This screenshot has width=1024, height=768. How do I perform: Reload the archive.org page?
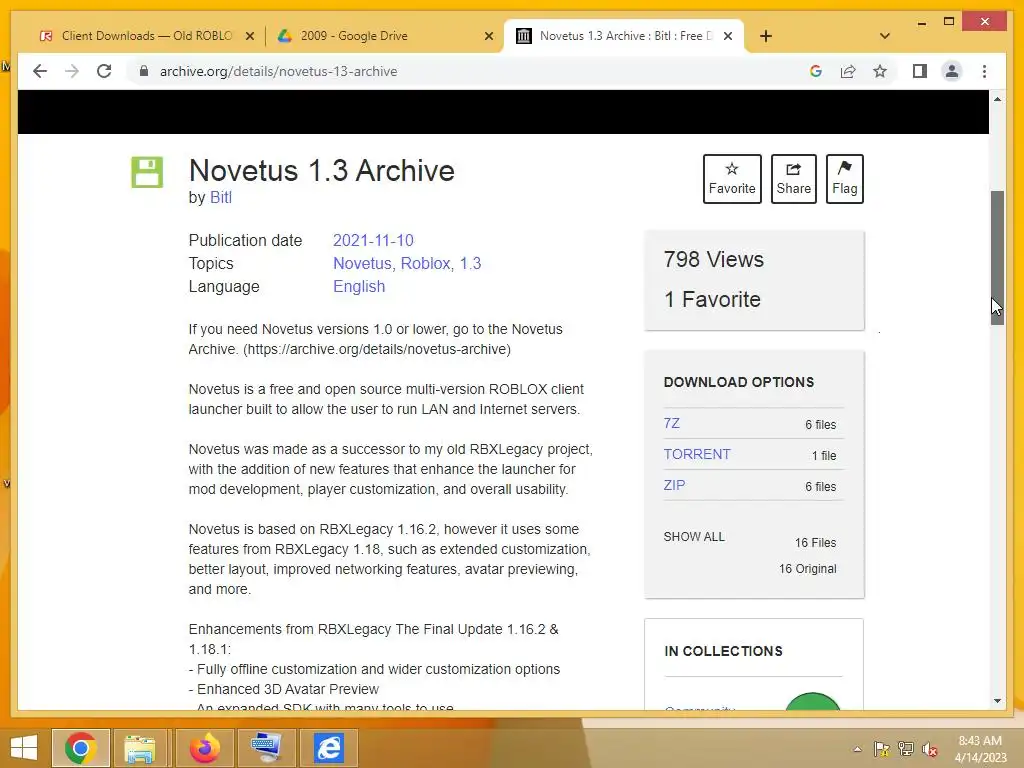point(104,71)
